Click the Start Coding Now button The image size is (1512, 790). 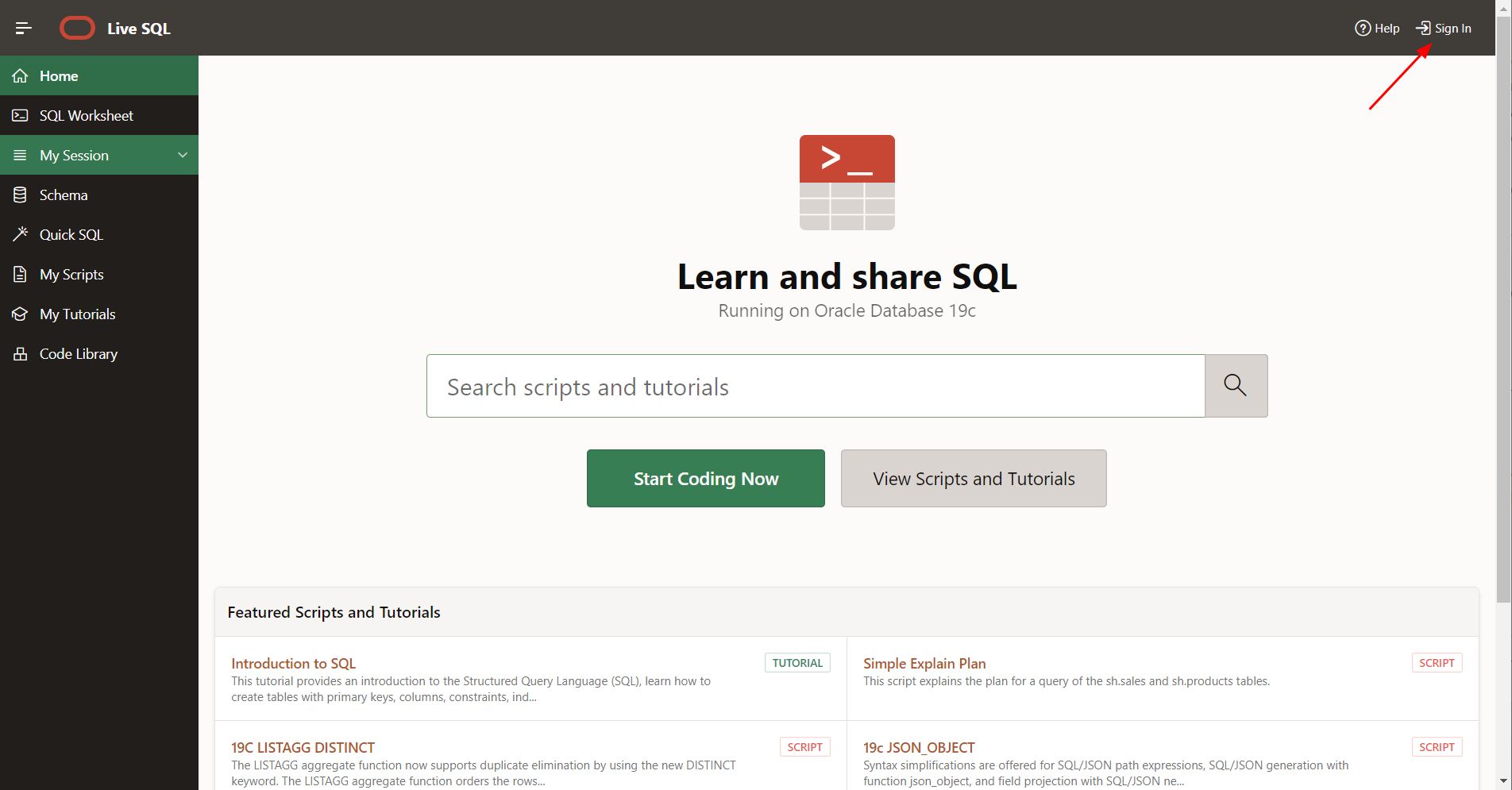706,478
